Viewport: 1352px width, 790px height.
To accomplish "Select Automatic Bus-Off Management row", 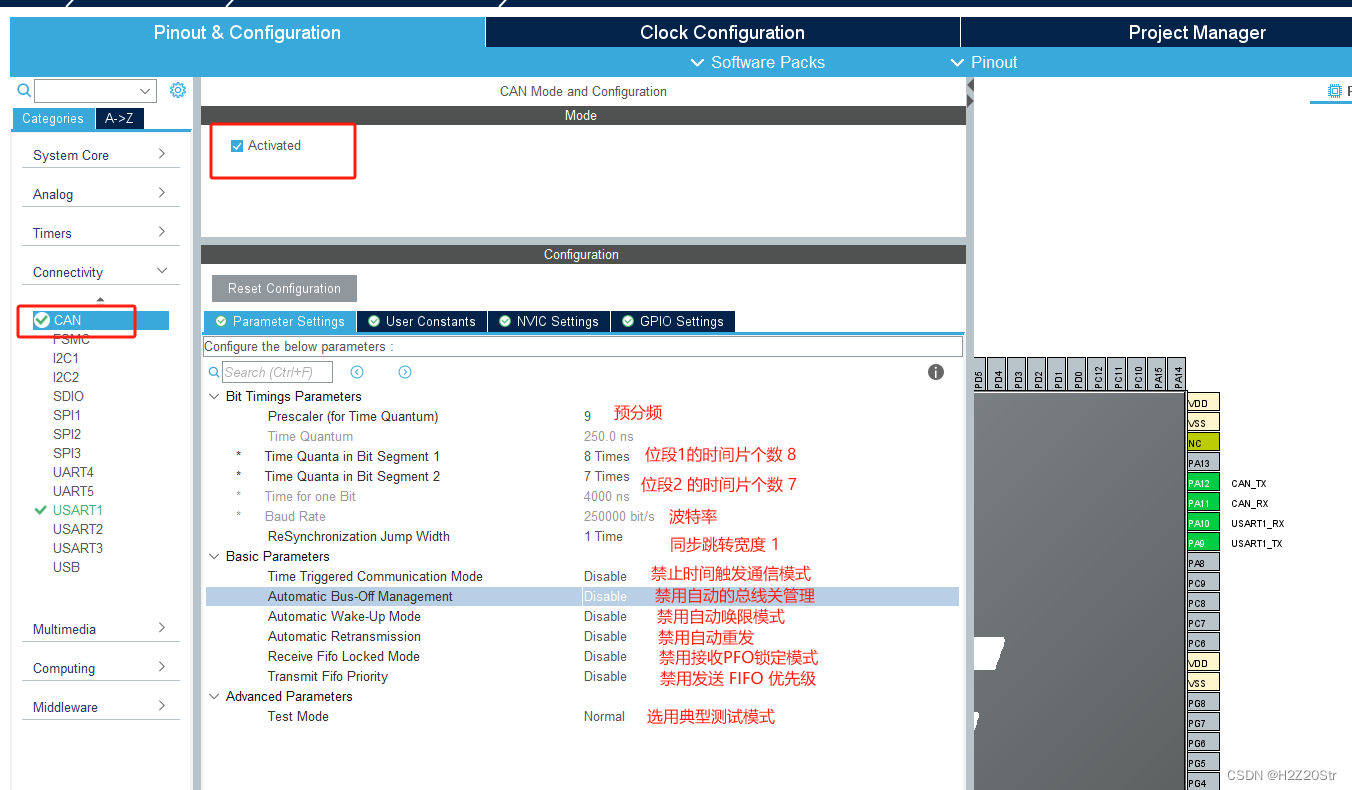I will coord(582,596).
